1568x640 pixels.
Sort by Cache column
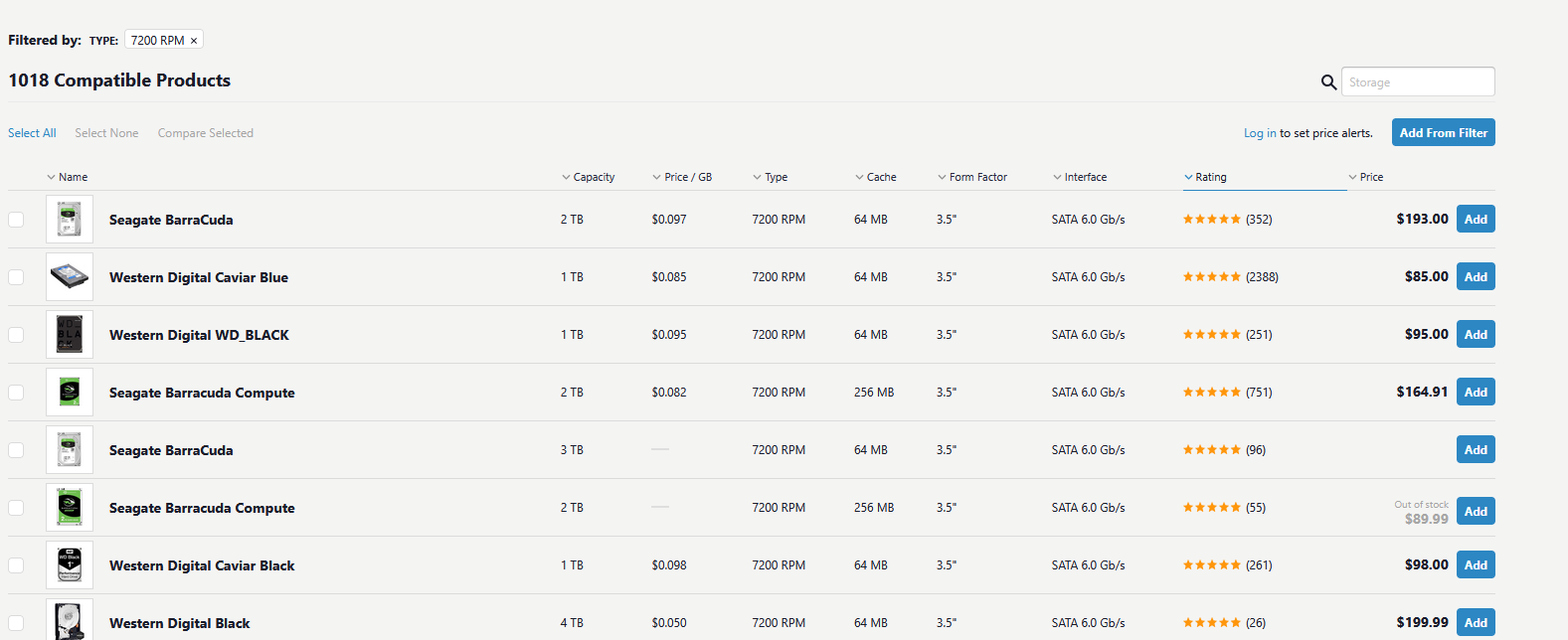(x=876, y=177)
